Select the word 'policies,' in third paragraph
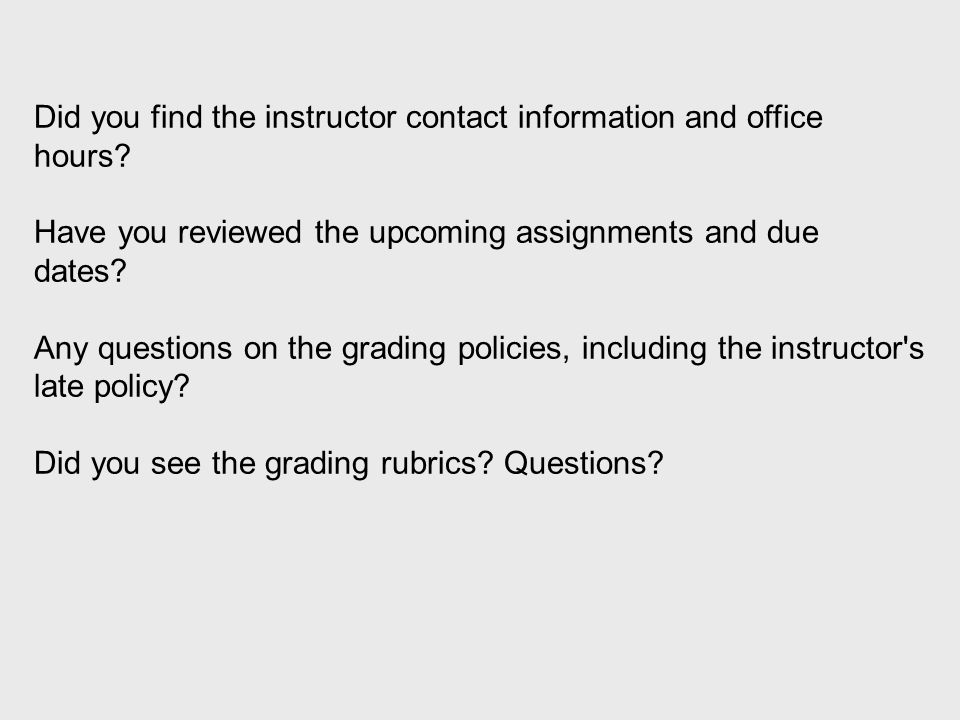This screenshot has width=960, height=720. tap(514, 349)
